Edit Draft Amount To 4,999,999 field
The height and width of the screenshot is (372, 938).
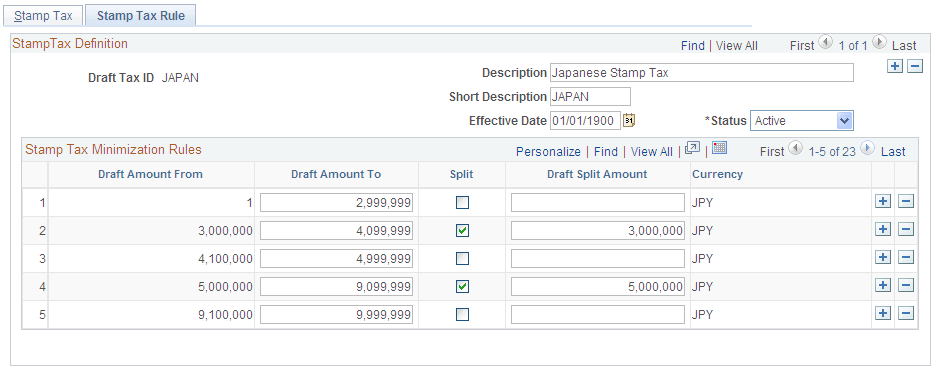click(x=336, y=258)
